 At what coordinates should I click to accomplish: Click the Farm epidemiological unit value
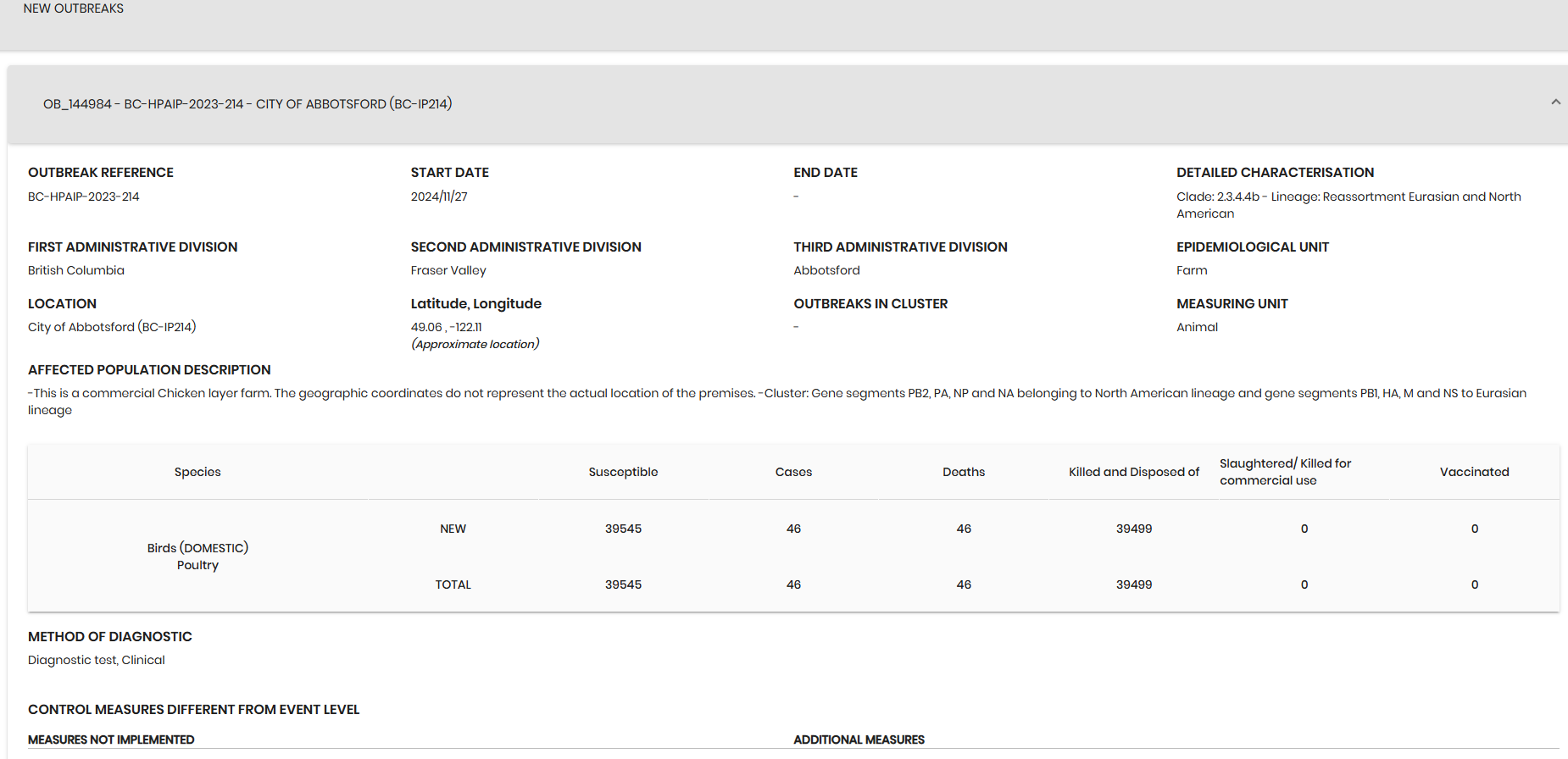point(1192,270)
